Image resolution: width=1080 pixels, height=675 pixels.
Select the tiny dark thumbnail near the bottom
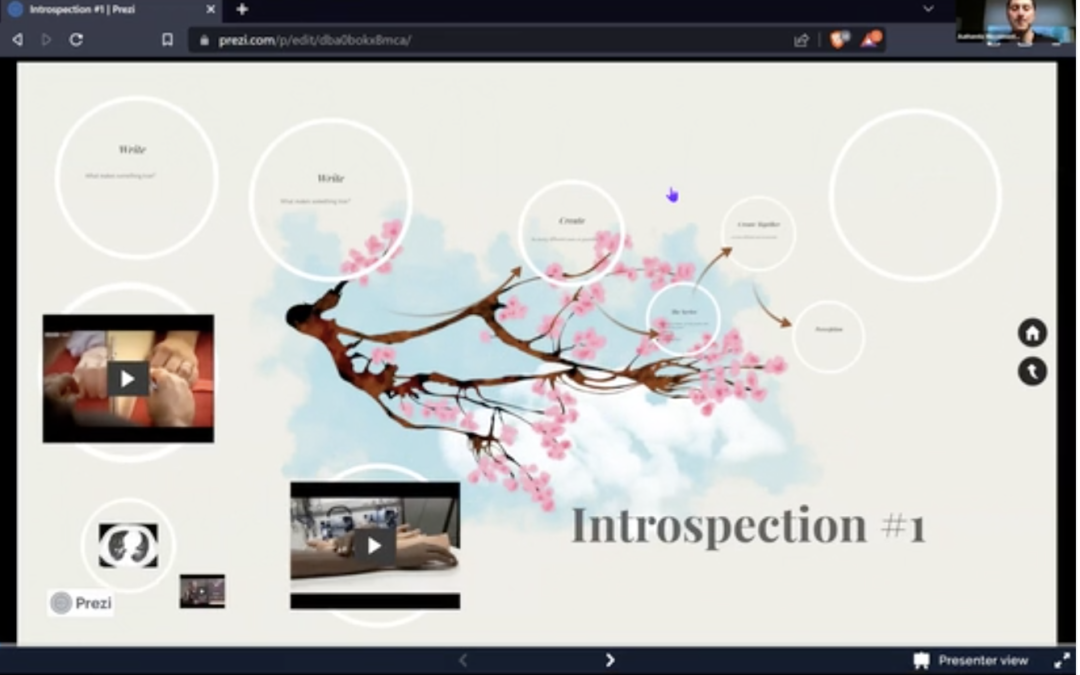click(201, 590)
